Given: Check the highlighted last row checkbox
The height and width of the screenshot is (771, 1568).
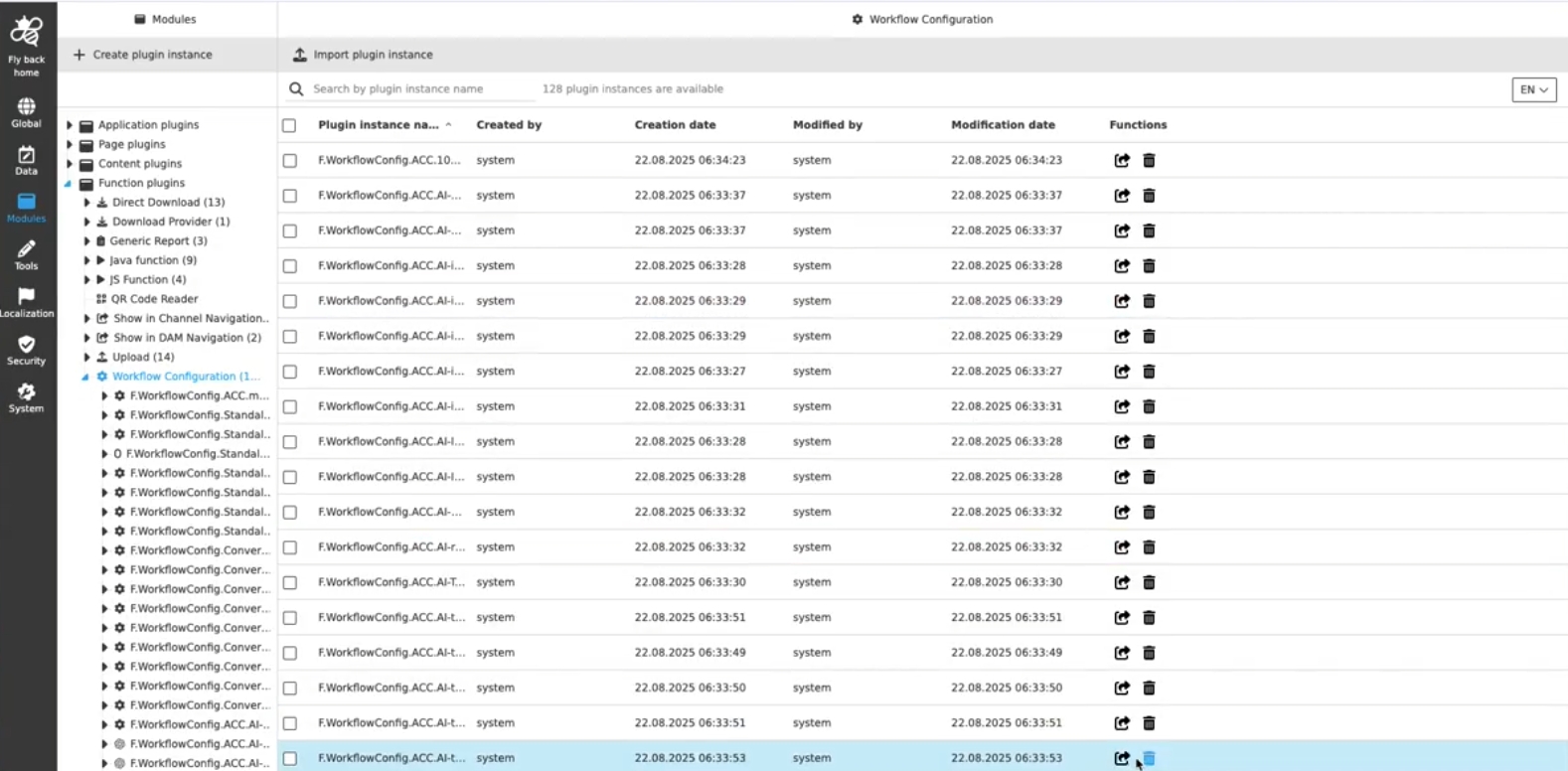Looking at the screenshot, I should 289,758.
